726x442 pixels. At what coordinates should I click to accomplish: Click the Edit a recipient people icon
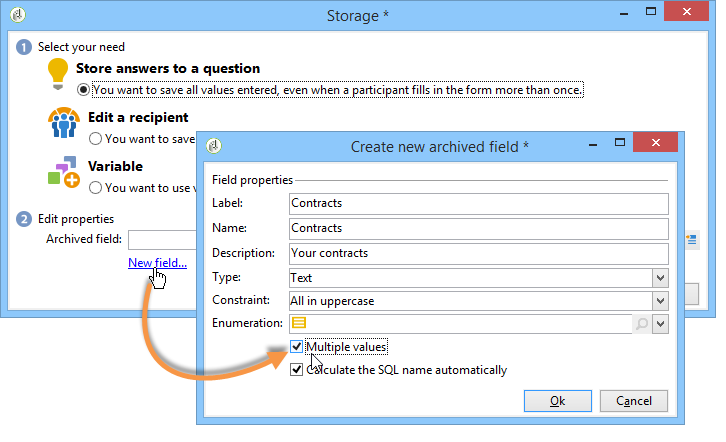62,124
